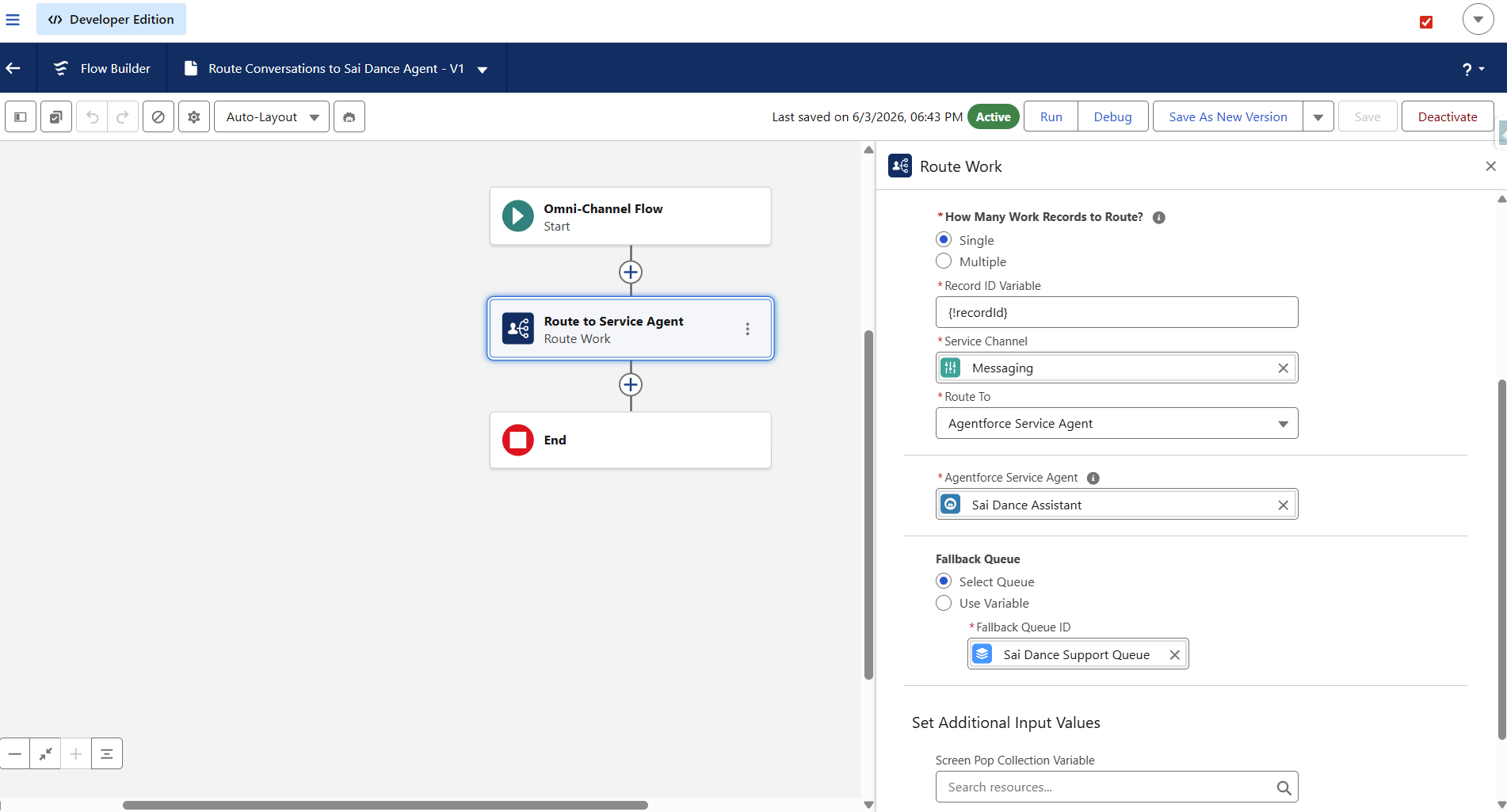Click the Fallback Queue heading text
The width and height of the screenshot is (1507, 812).
coord(977,559)
